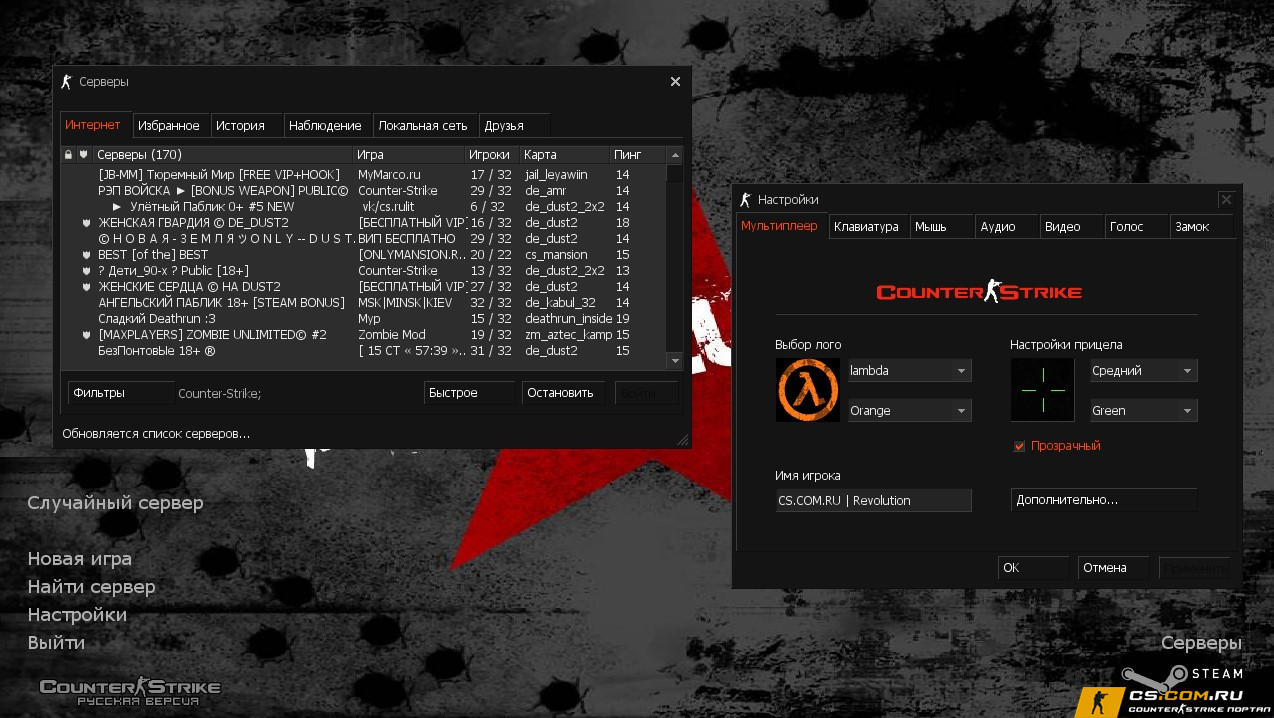Close the Серверы window

675,82
